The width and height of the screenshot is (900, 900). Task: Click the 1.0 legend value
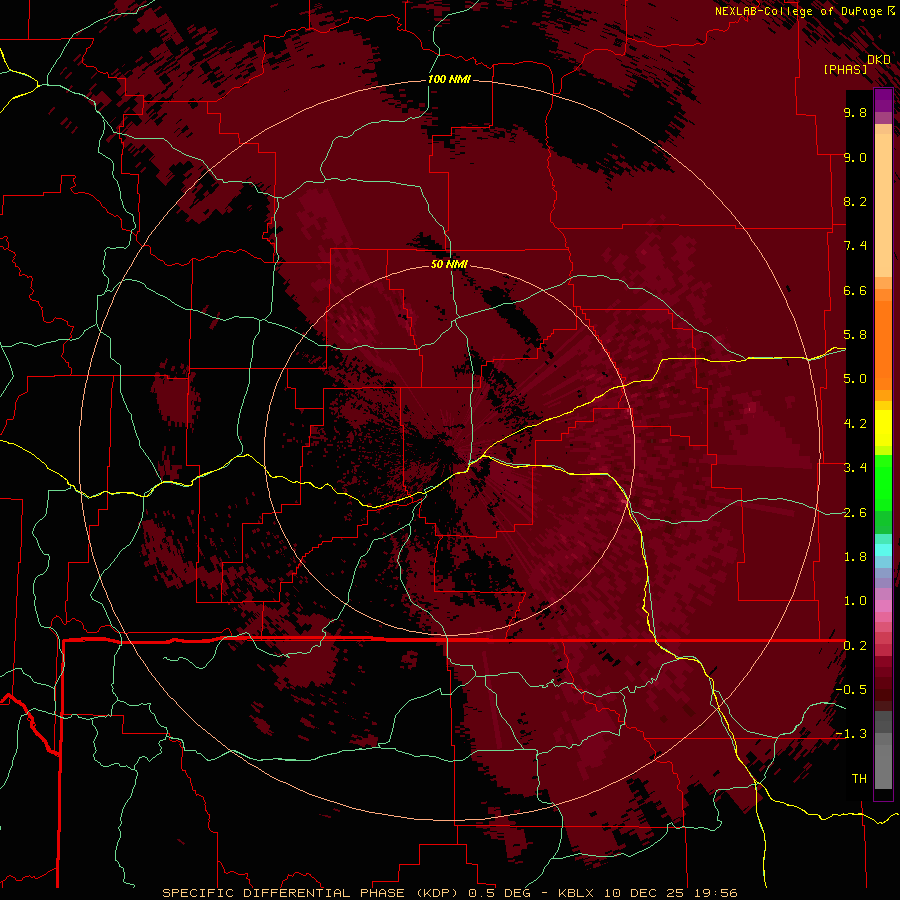coord(855,601)
